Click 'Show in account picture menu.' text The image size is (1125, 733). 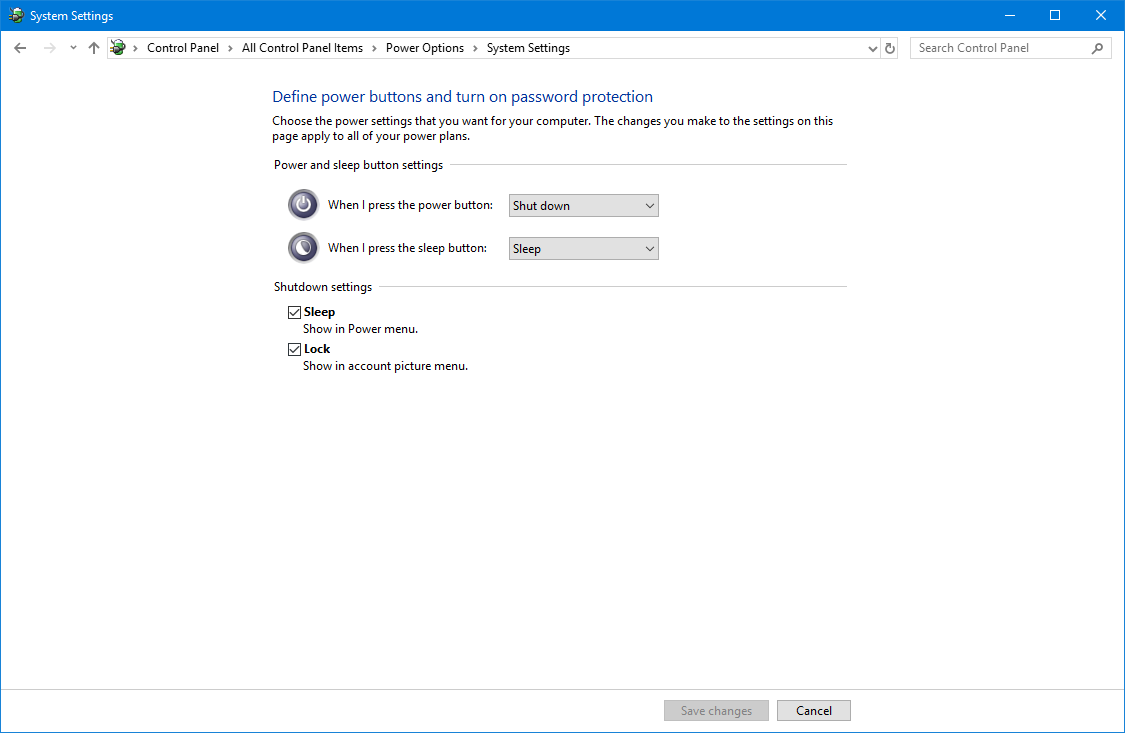(x=385, y=366)
